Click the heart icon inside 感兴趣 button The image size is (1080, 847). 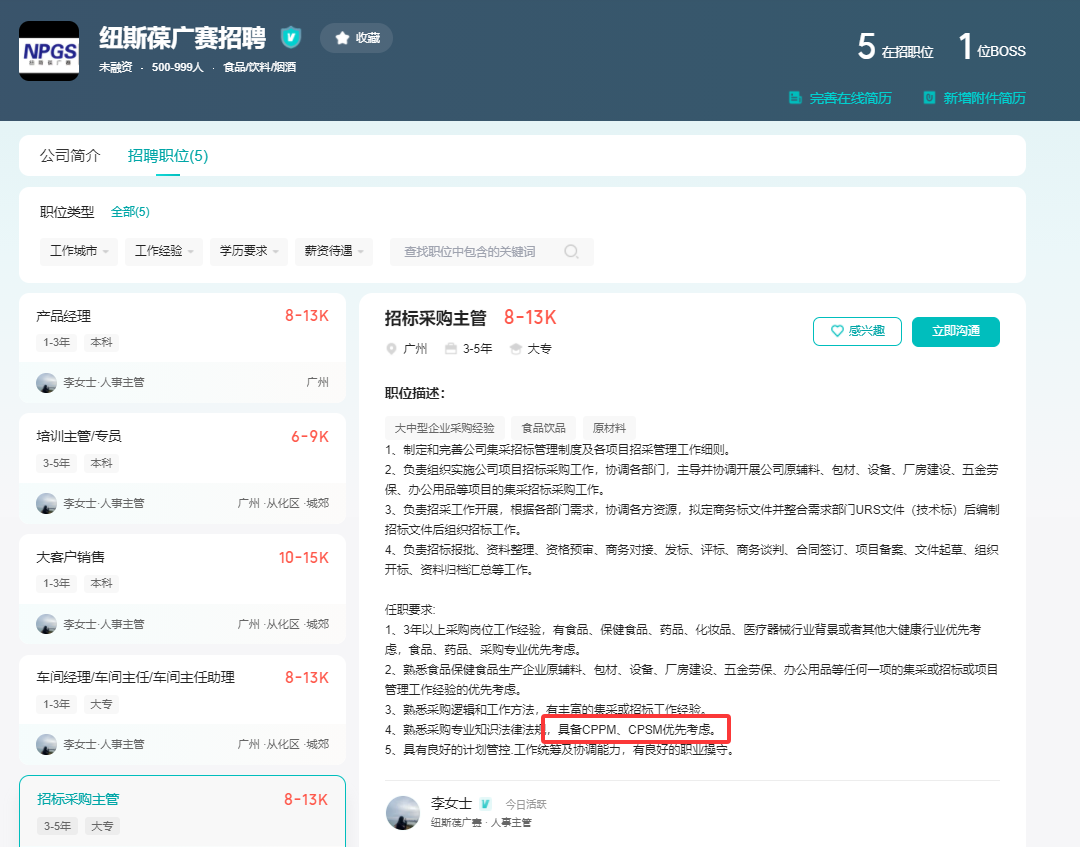coord(835,331)
